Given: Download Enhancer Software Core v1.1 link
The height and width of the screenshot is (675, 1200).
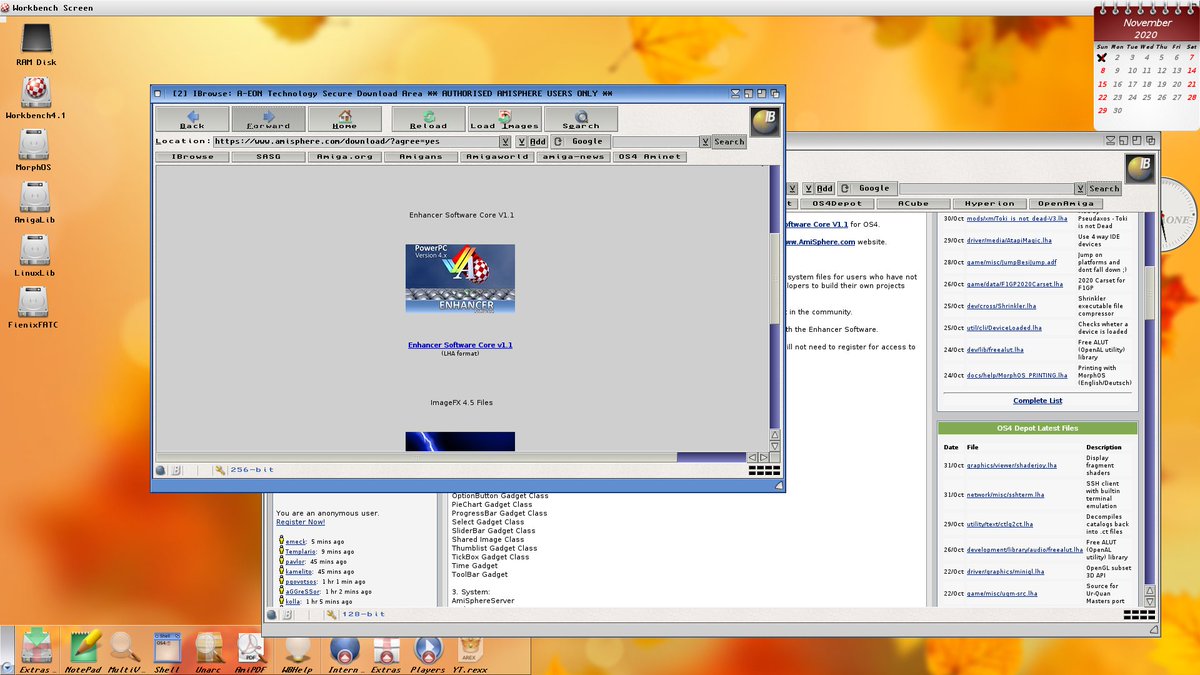Looking at the screenshot, I should click(460, 345).
